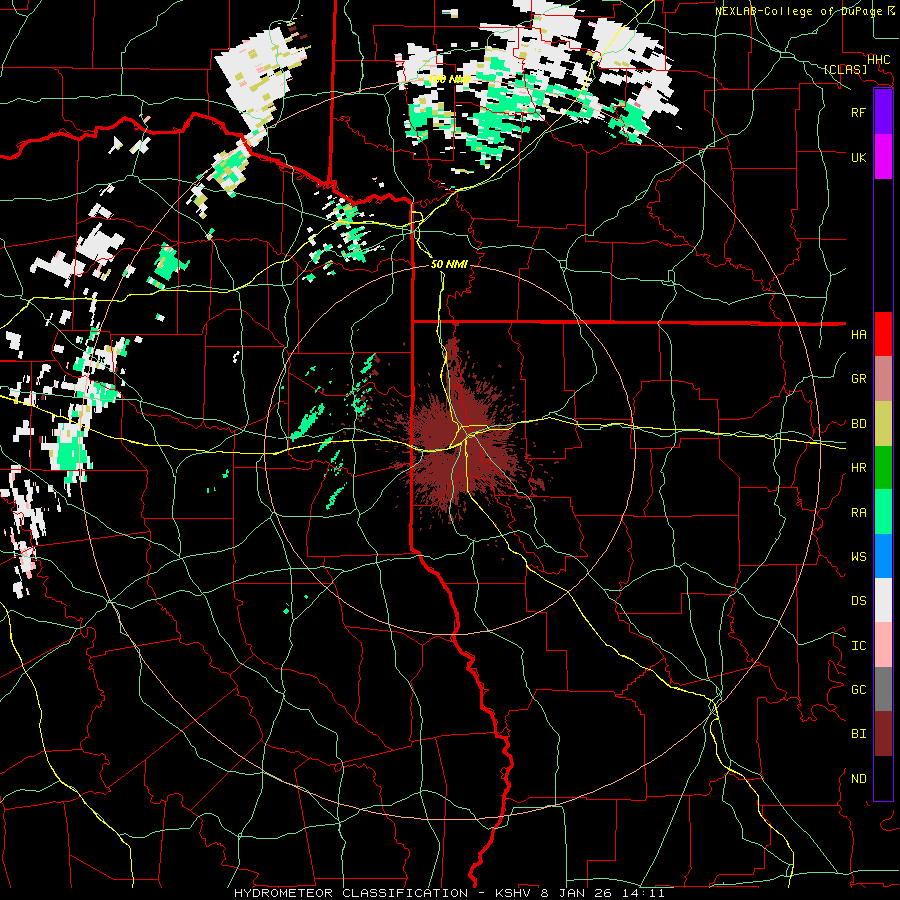Select the light pink IC legend swatch
Image resolution: width=900 pixels, height=900 pixels.
pyautogui.click(x=883, y=645)
